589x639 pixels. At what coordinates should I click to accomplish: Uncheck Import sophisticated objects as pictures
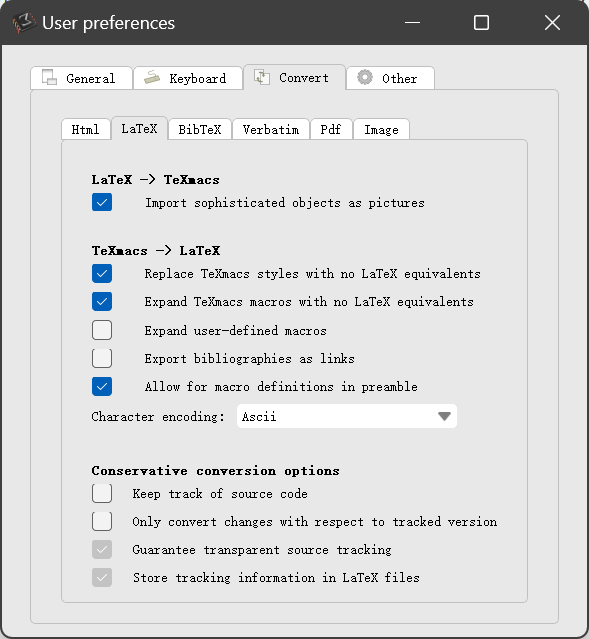[x=102, y=202]
